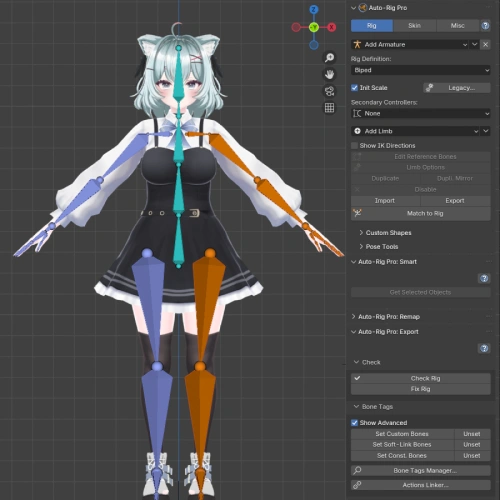500x500 pixels.
Task: Click the X button beside Add Armature
Action: click(x=485, y=44)
